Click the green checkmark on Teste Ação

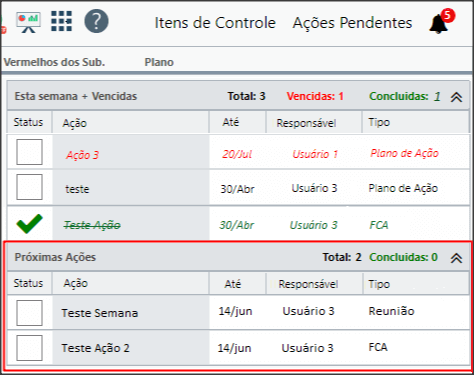29,224
